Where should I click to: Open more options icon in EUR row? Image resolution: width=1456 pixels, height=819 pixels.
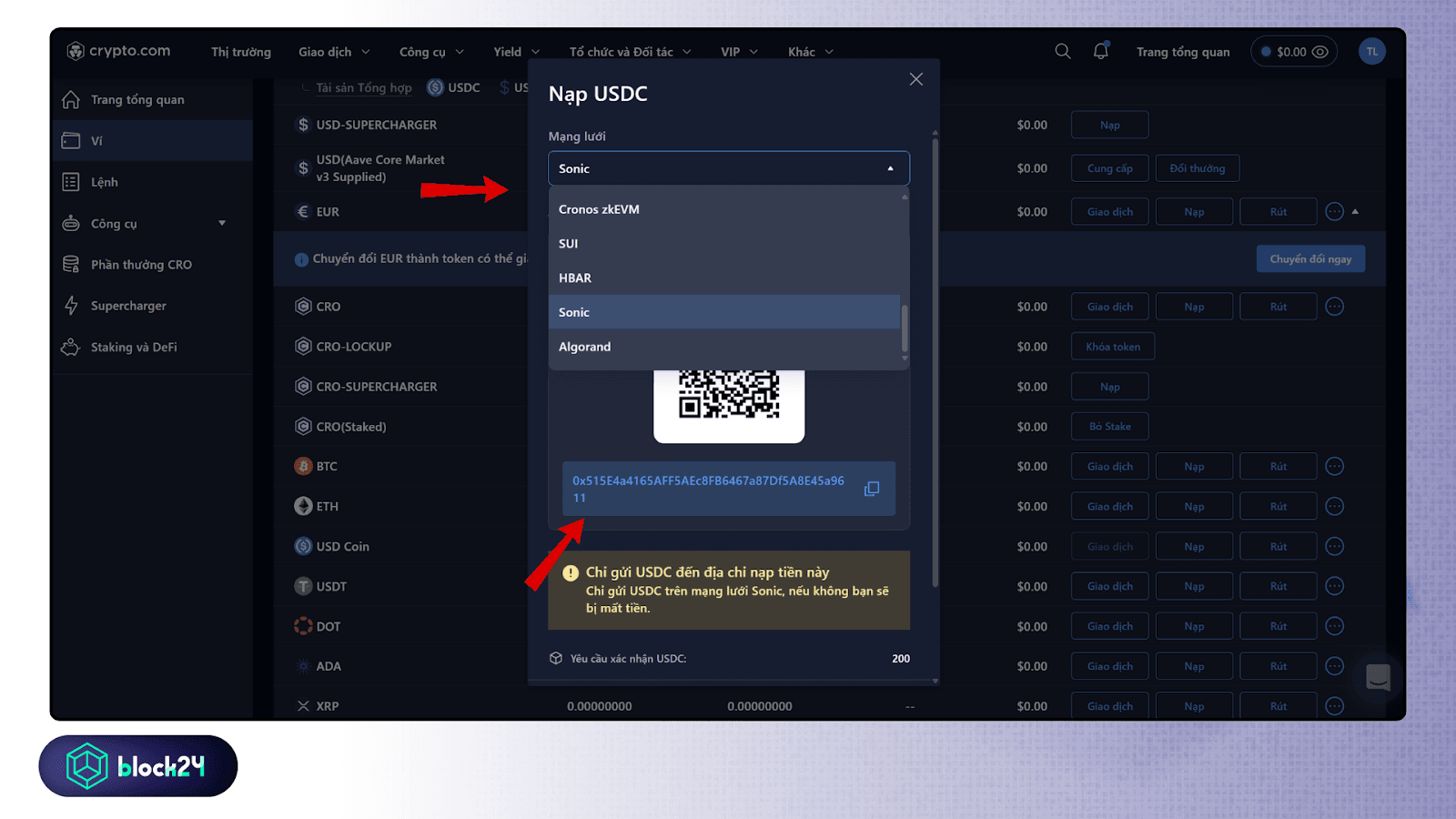click(x=1335, y=212)
